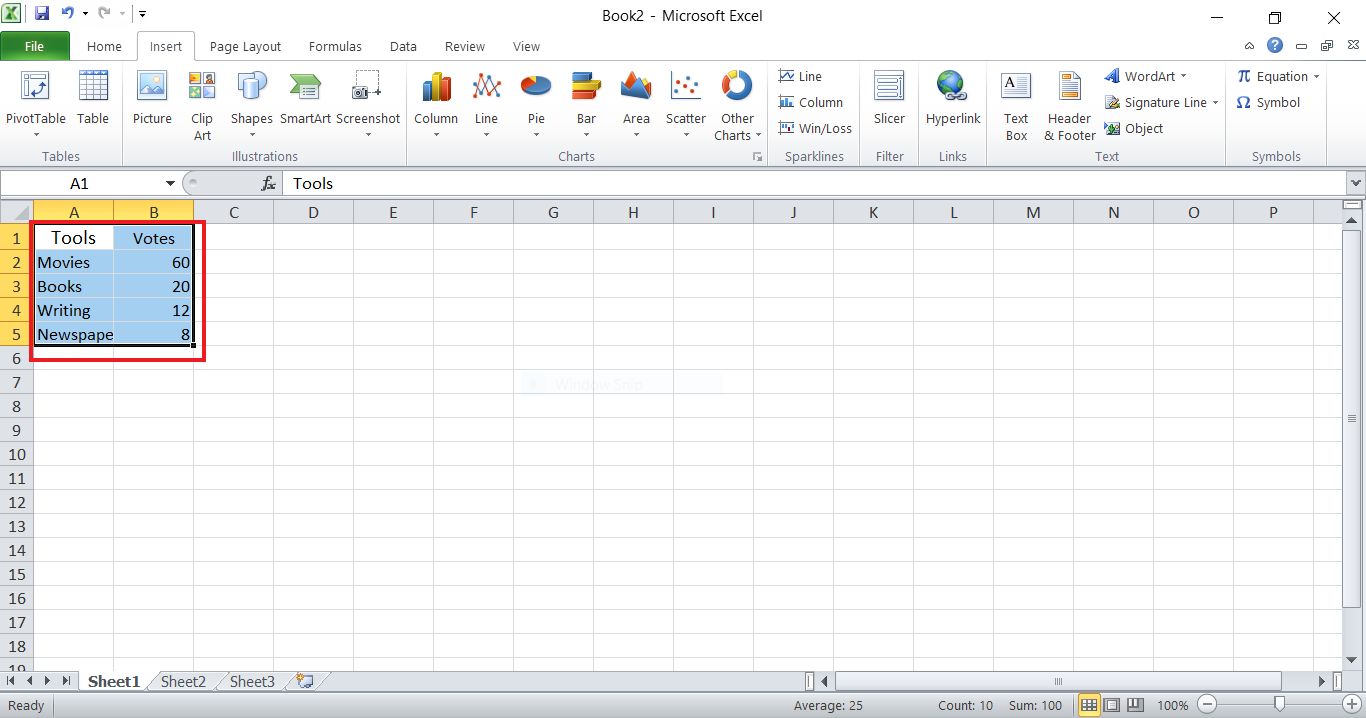Expand the formula bar

tap(1356, 184)
